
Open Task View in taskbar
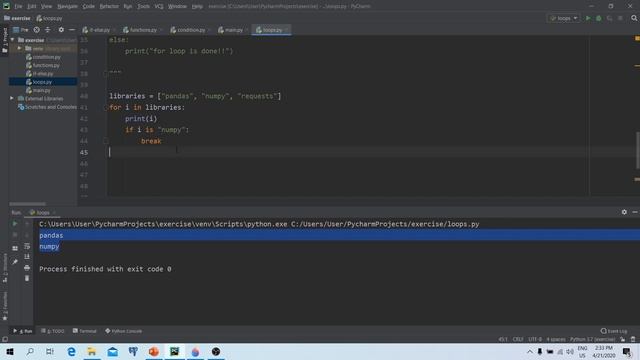[50, 351]
